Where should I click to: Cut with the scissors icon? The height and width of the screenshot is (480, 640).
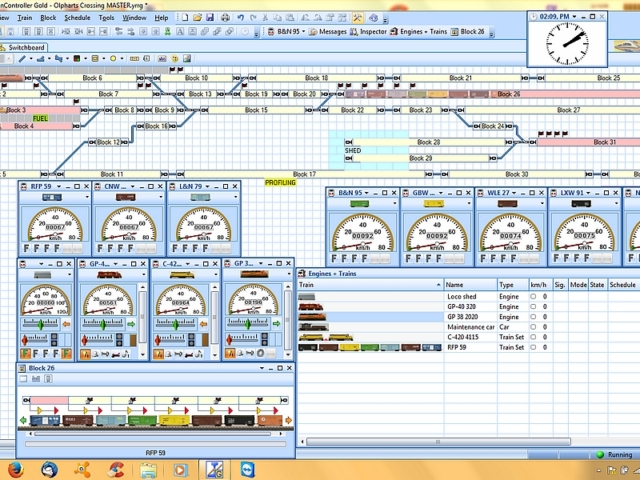265,18
